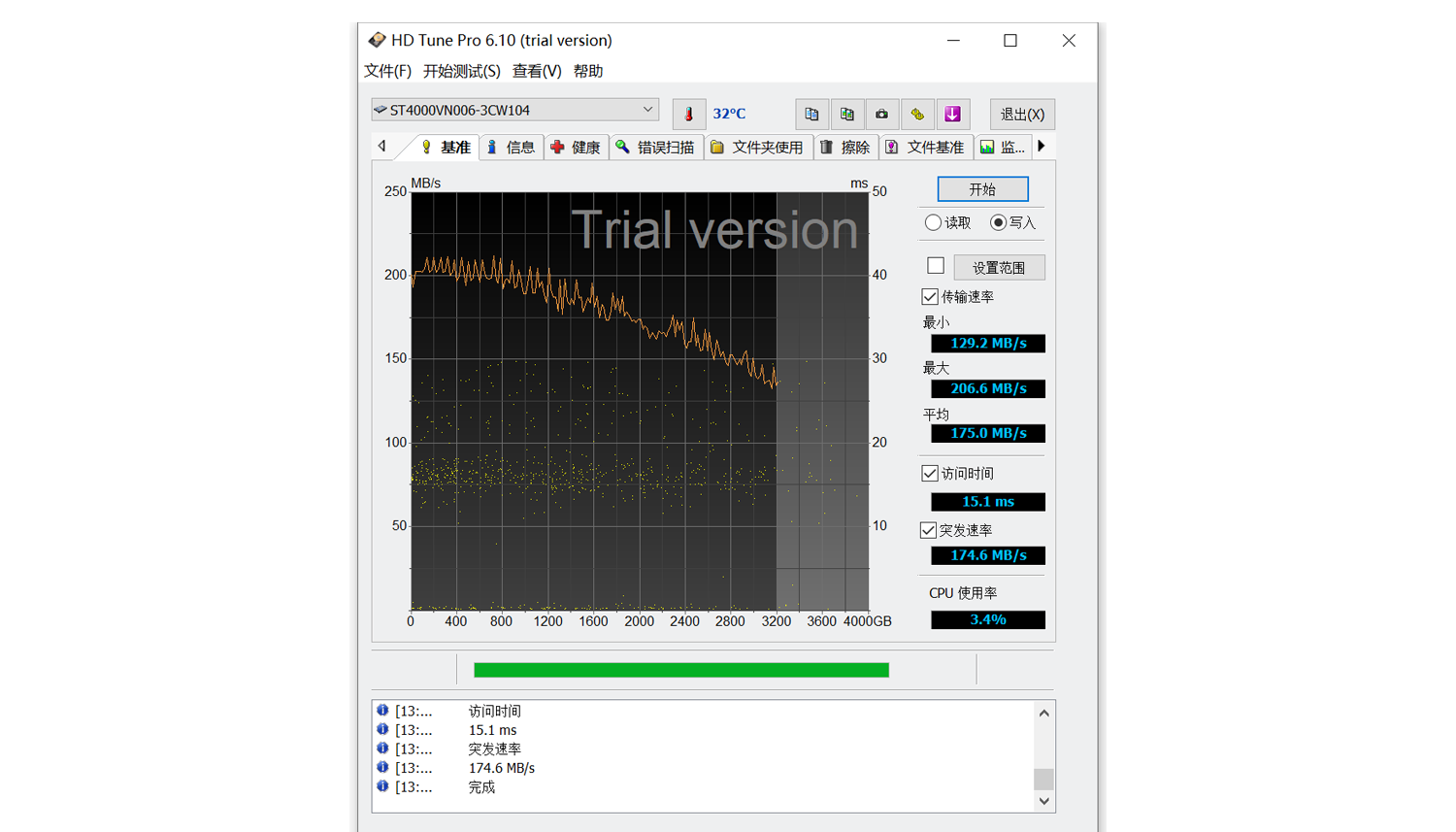Switch to the 错误扫描 tab
1456x832 pixels.
[657, 148]
